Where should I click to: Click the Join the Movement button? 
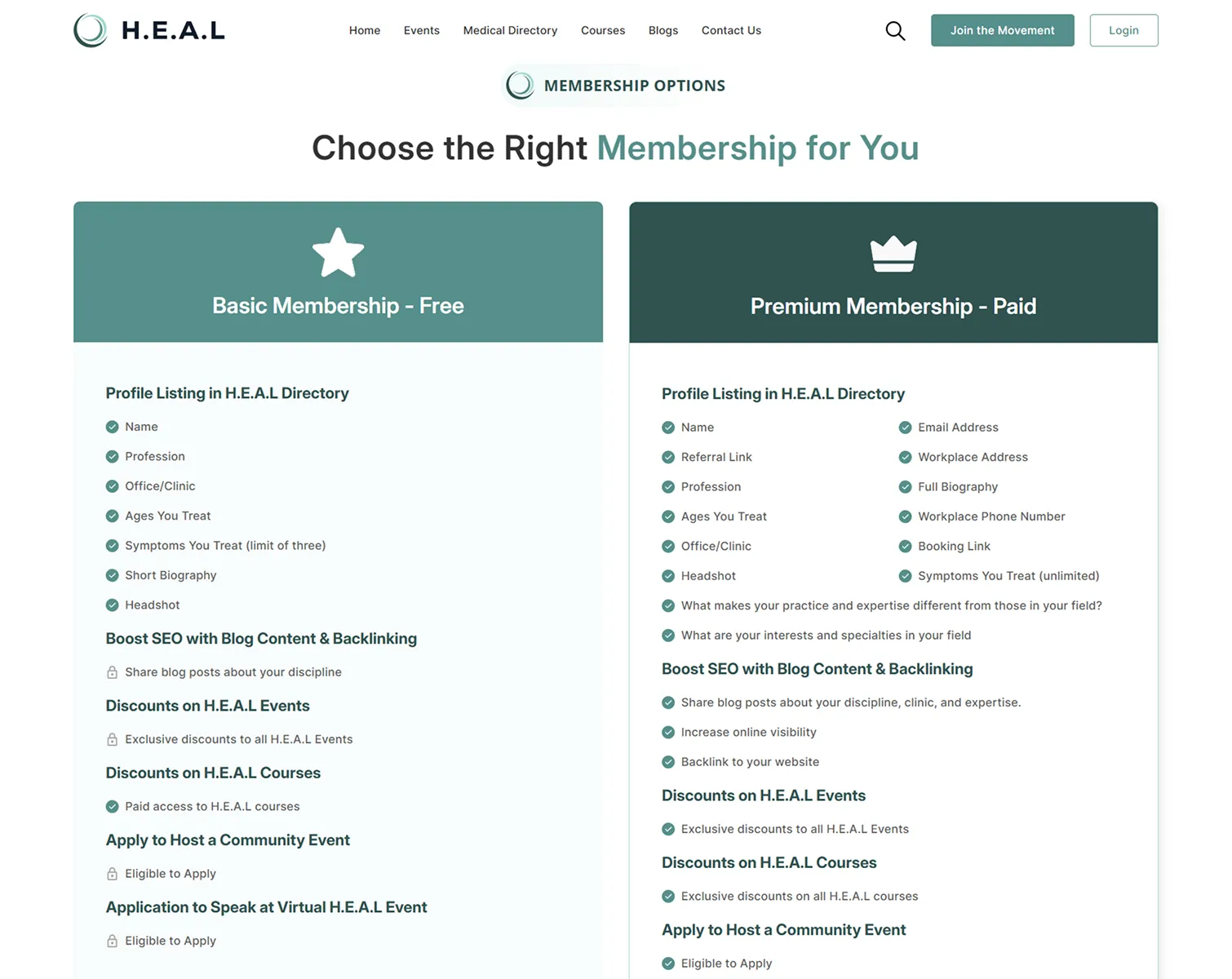[1002, 30]
